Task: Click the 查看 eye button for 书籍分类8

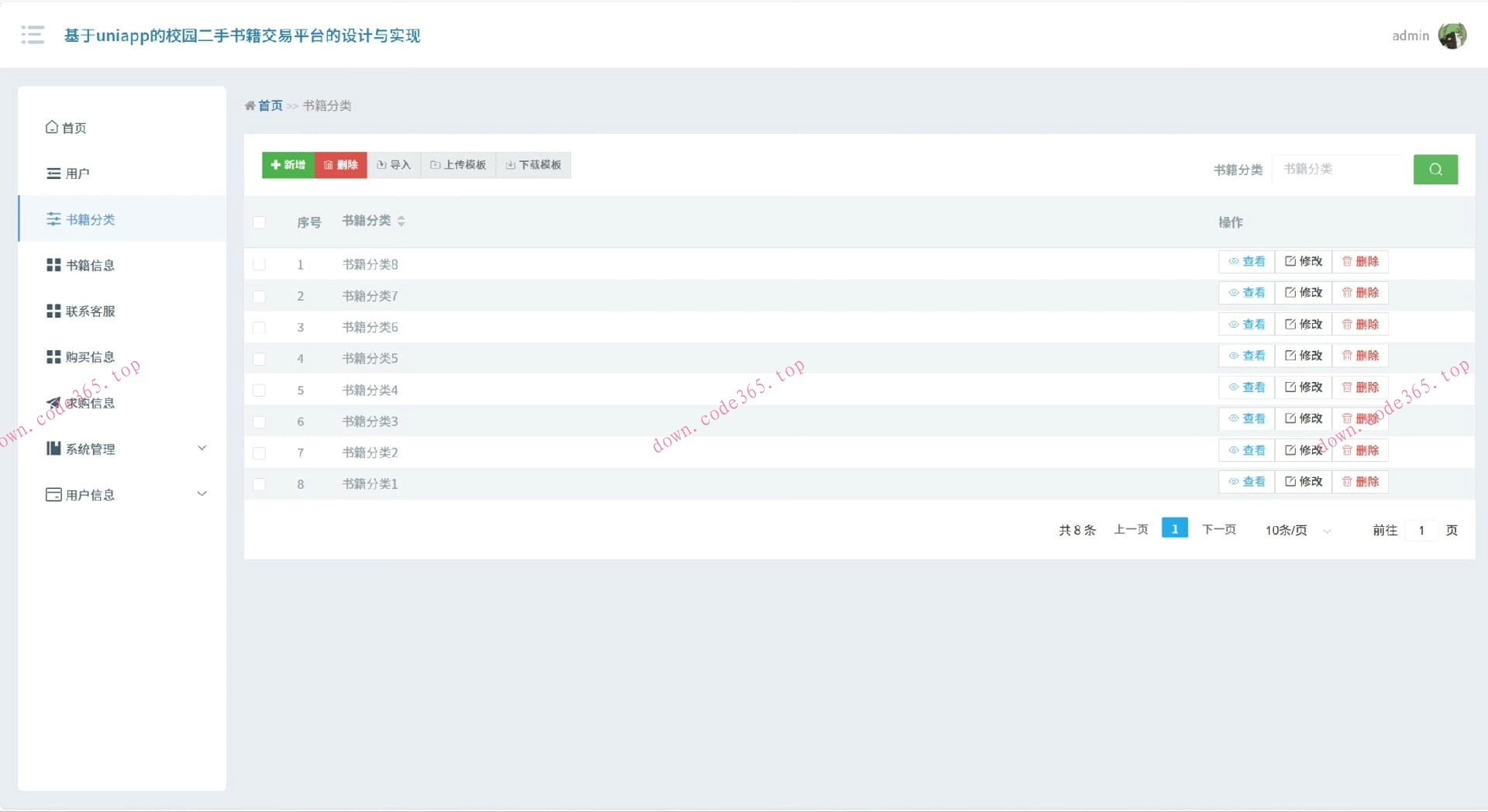Action: pyautogui.click(x=1246, y=262)
